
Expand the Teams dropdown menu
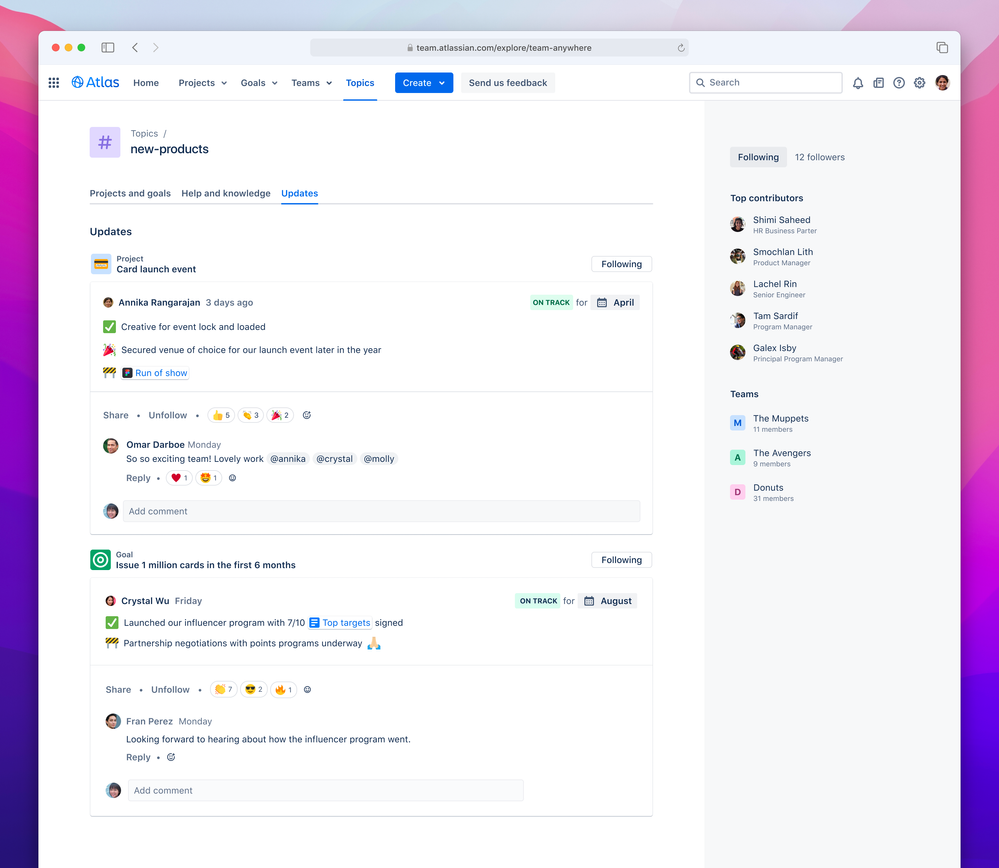312,83
